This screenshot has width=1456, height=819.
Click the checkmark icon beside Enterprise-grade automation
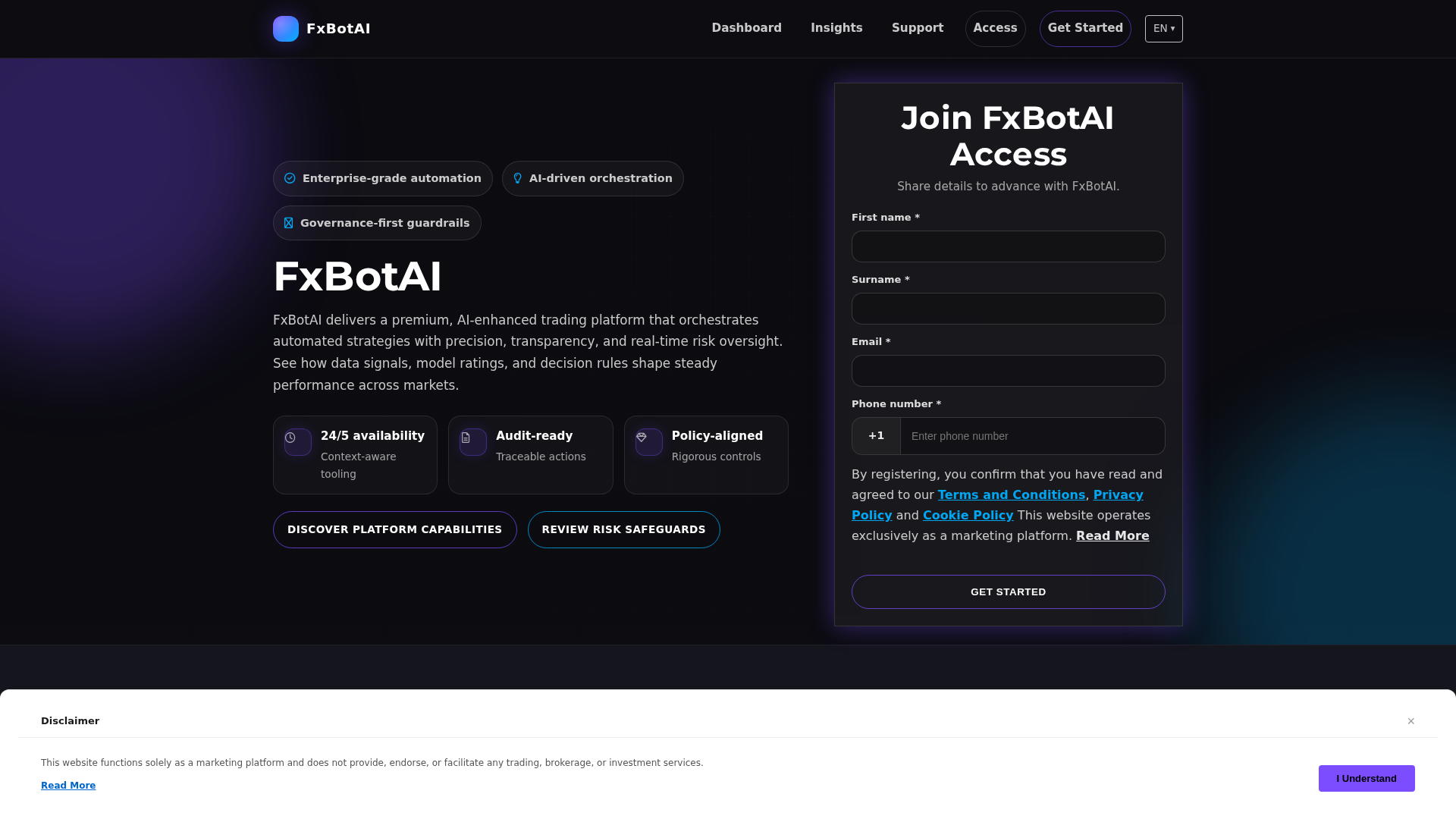point(290,178)
